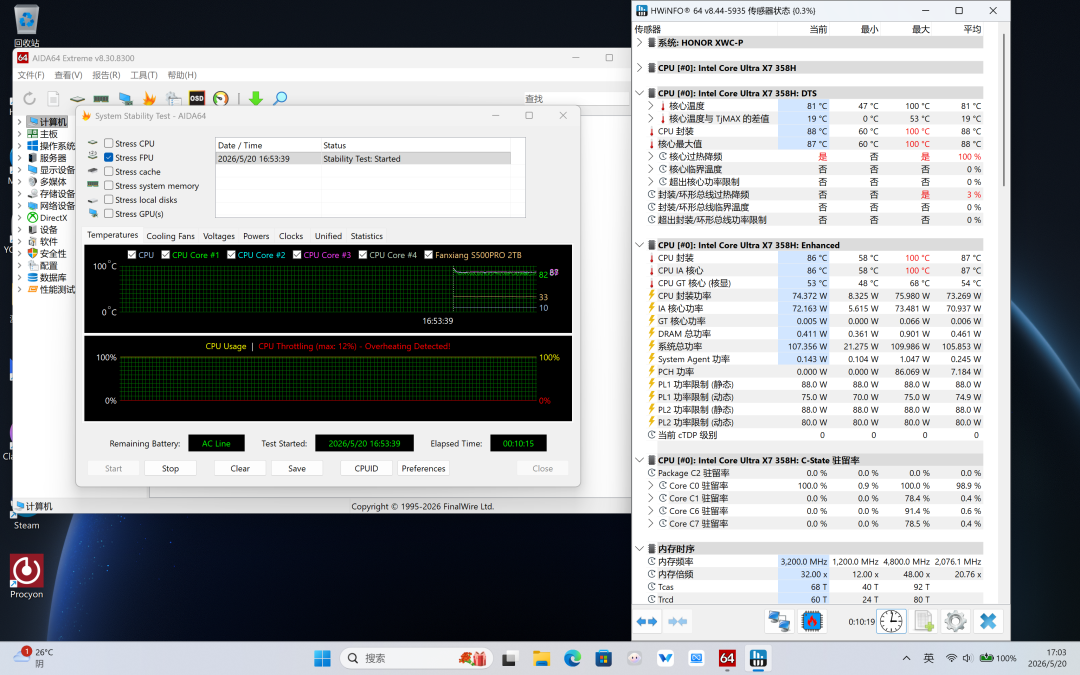
Task: Open Procyon desktop shortcut
Action: click(26, 577)
